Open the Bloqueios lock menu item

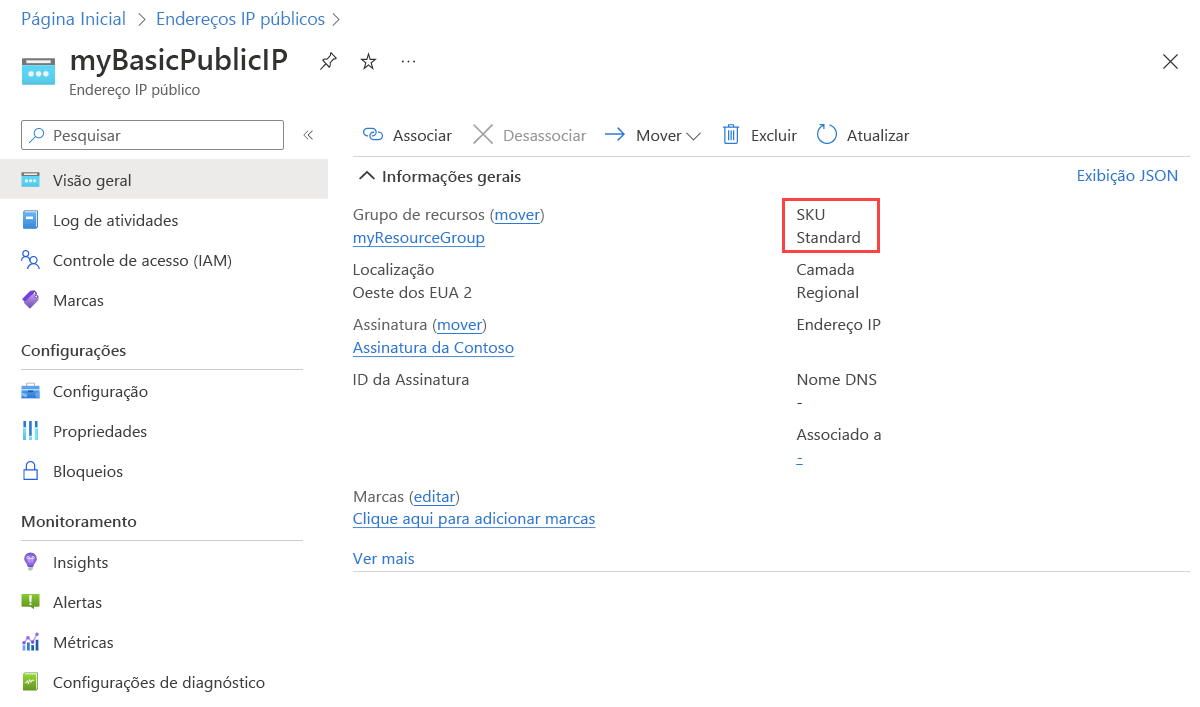coord(87,472)
